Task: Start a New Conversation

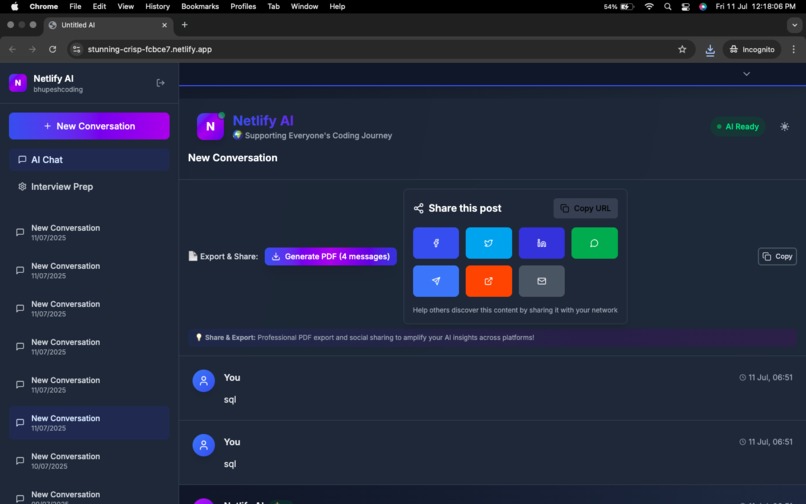Action: point(89,126)
